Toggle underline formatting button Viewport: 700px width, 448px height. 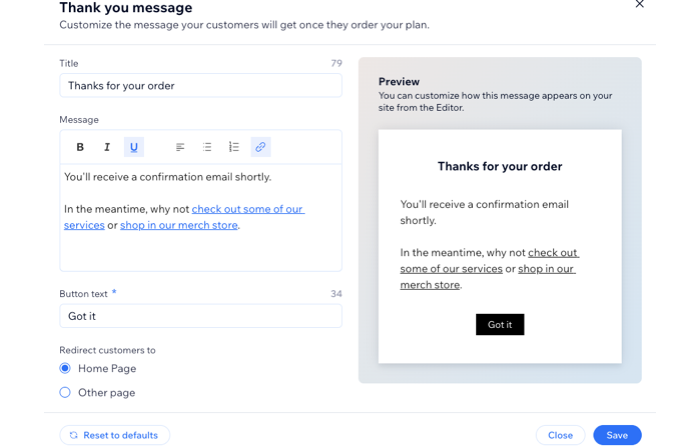click(133, 147)
